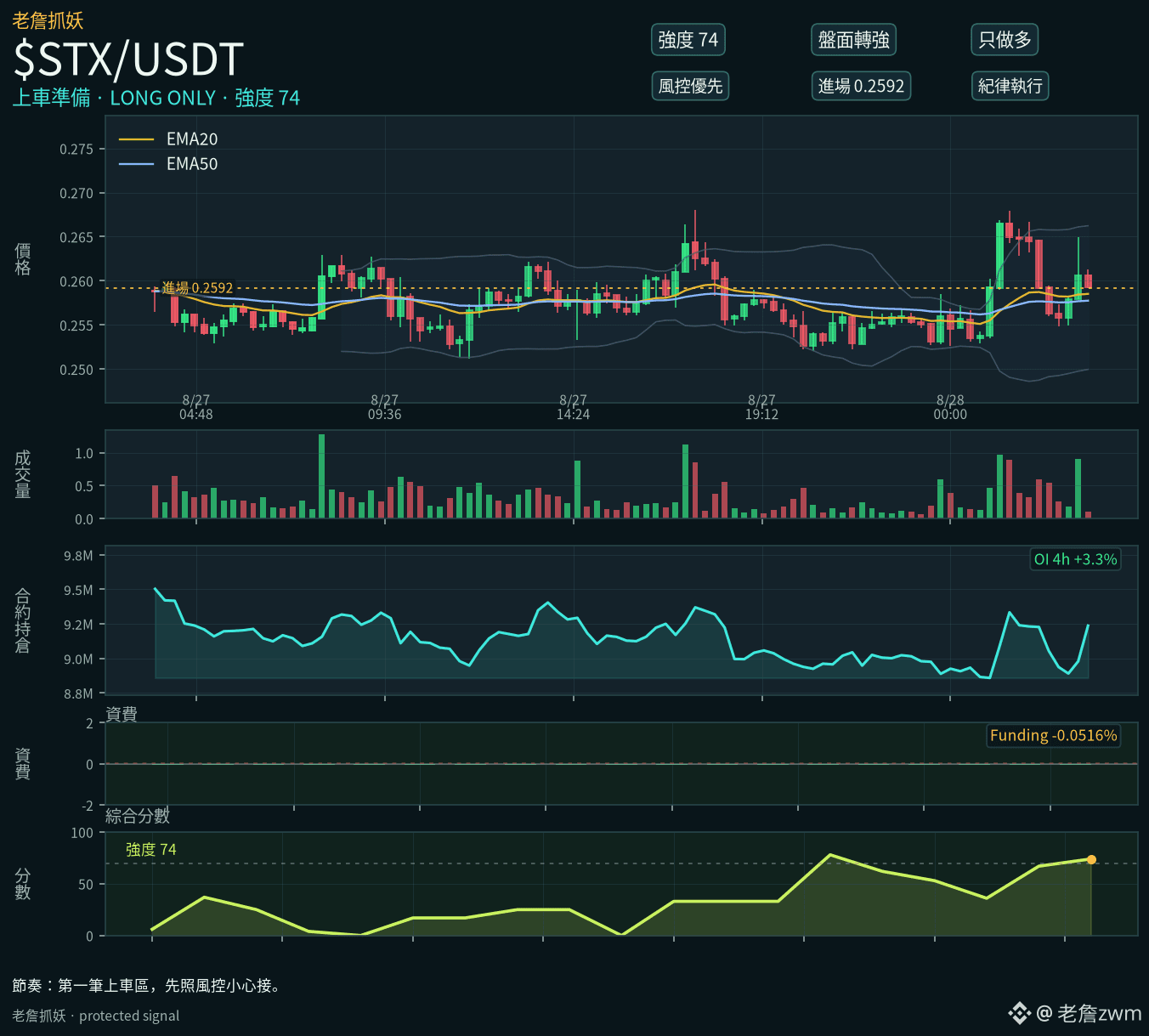Viewport: 1149px width, 1036px height.
Task: Click the EMA50 blue legend line
Action: tap(136, 164)
